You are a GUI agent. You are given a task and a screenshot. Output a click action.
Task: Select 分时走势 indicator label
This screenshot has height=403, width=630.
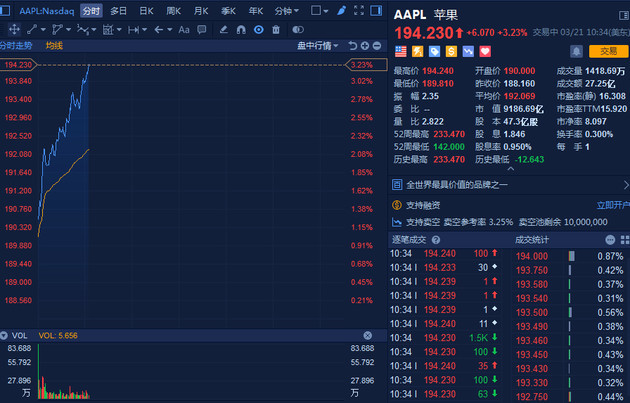[x=16, y=46]
